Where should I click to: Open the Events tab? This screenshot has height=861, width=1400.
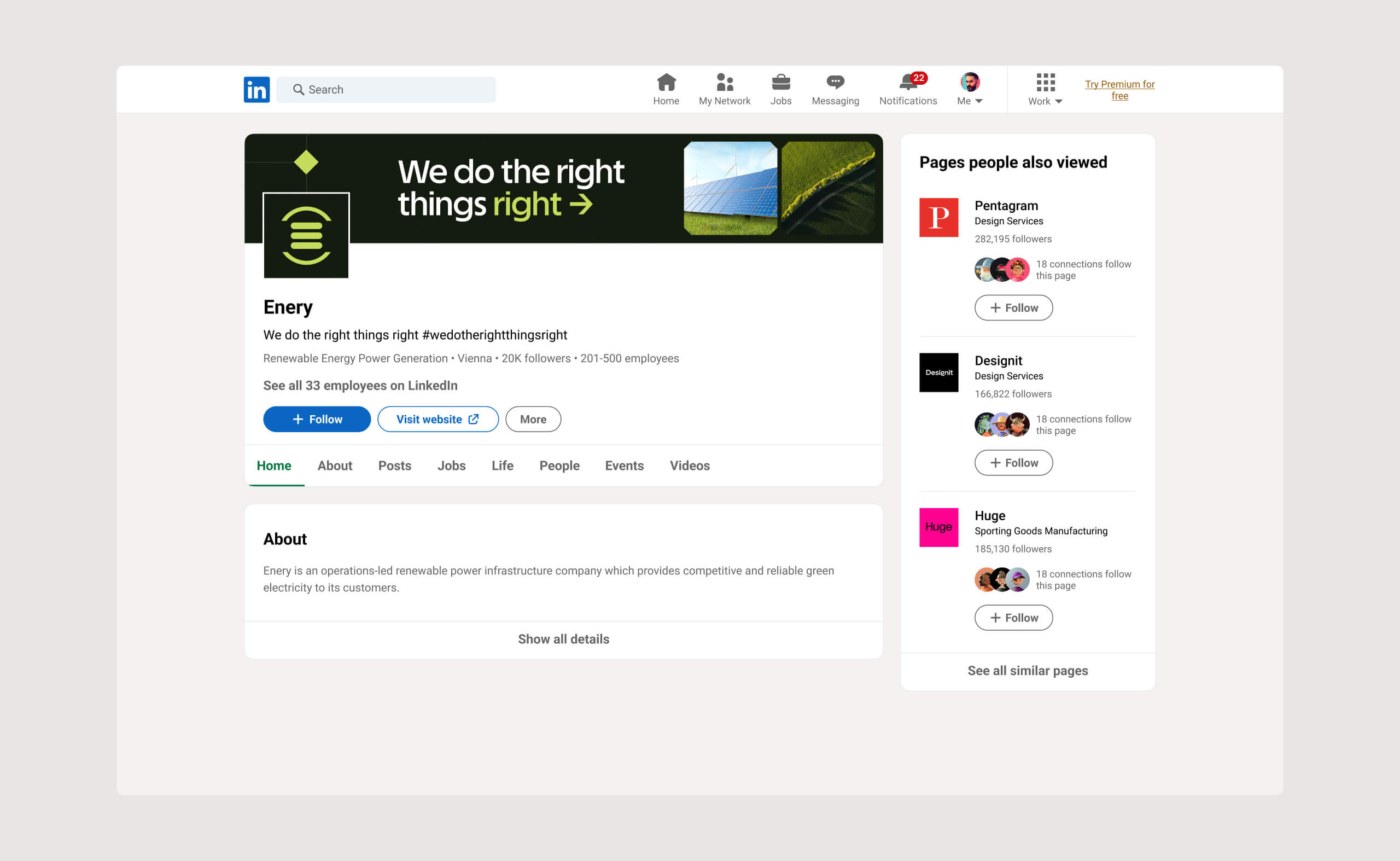(x=625, y=466)
